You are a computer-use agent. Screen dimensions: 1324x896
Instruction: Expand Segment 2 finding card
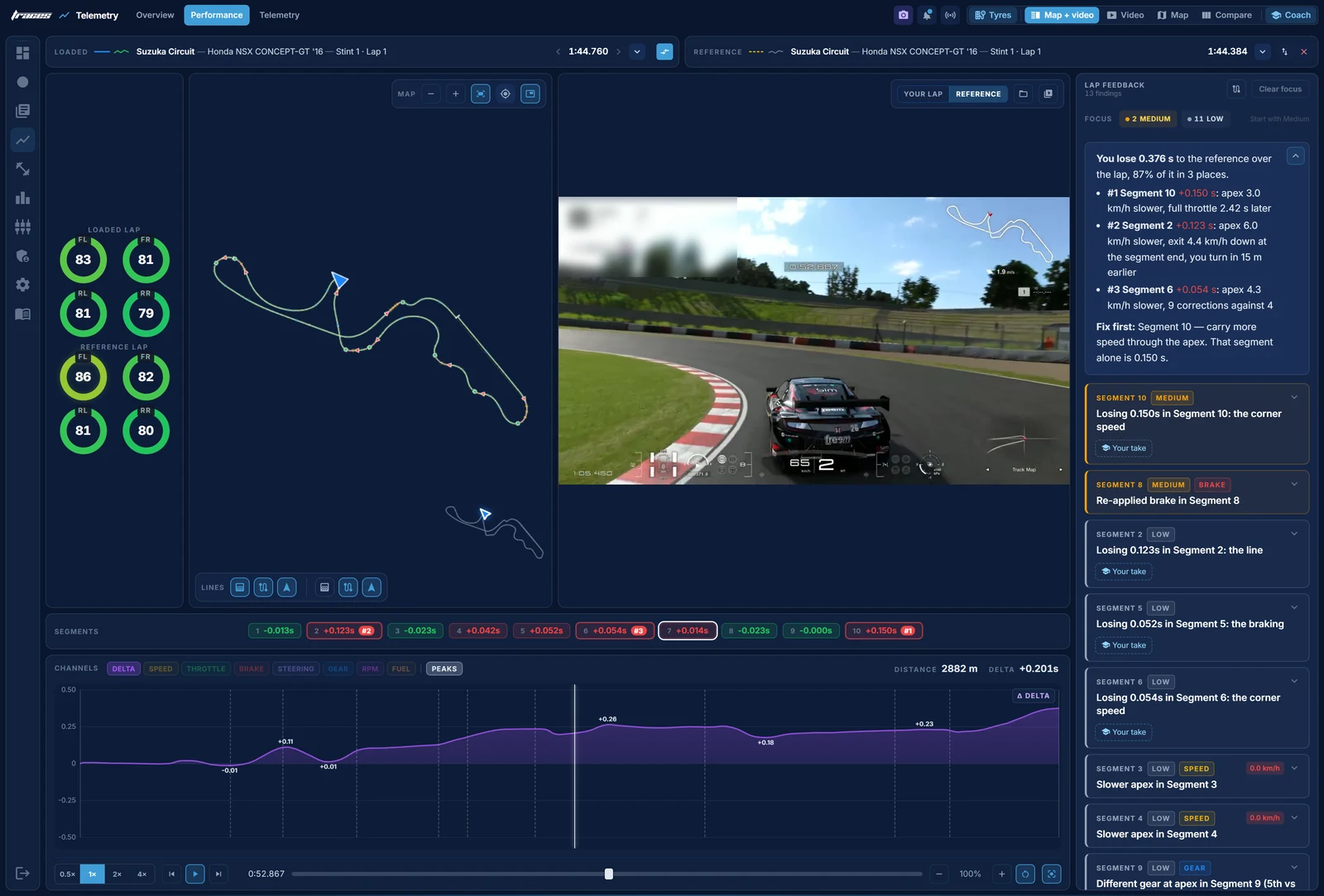pos(1294,534)
